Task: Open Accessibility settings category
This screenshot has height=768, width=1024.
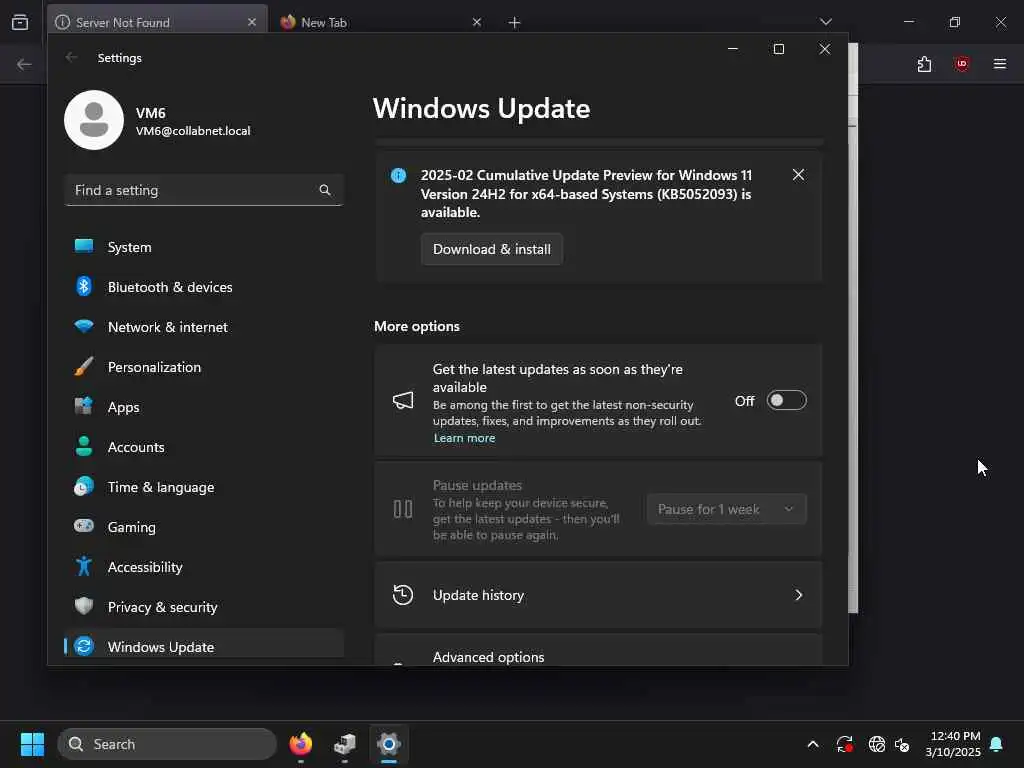Action: (204, 567)
